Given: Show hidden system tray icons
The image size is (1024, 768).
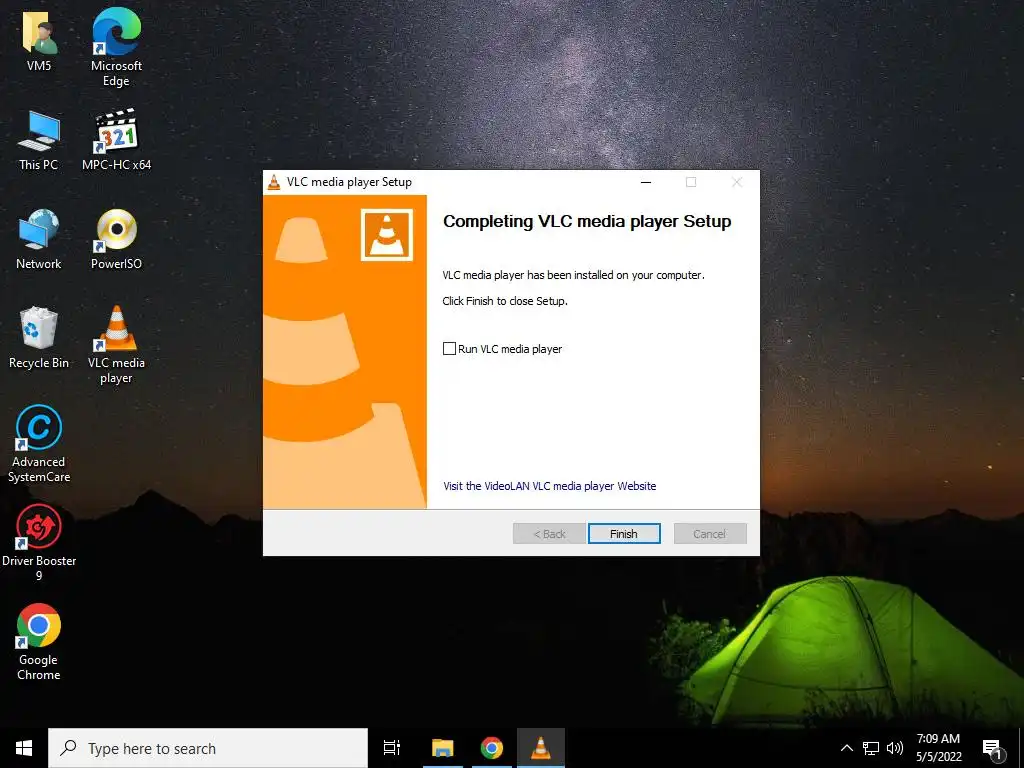Looking at the screenshot, I should tap(846, 748).
